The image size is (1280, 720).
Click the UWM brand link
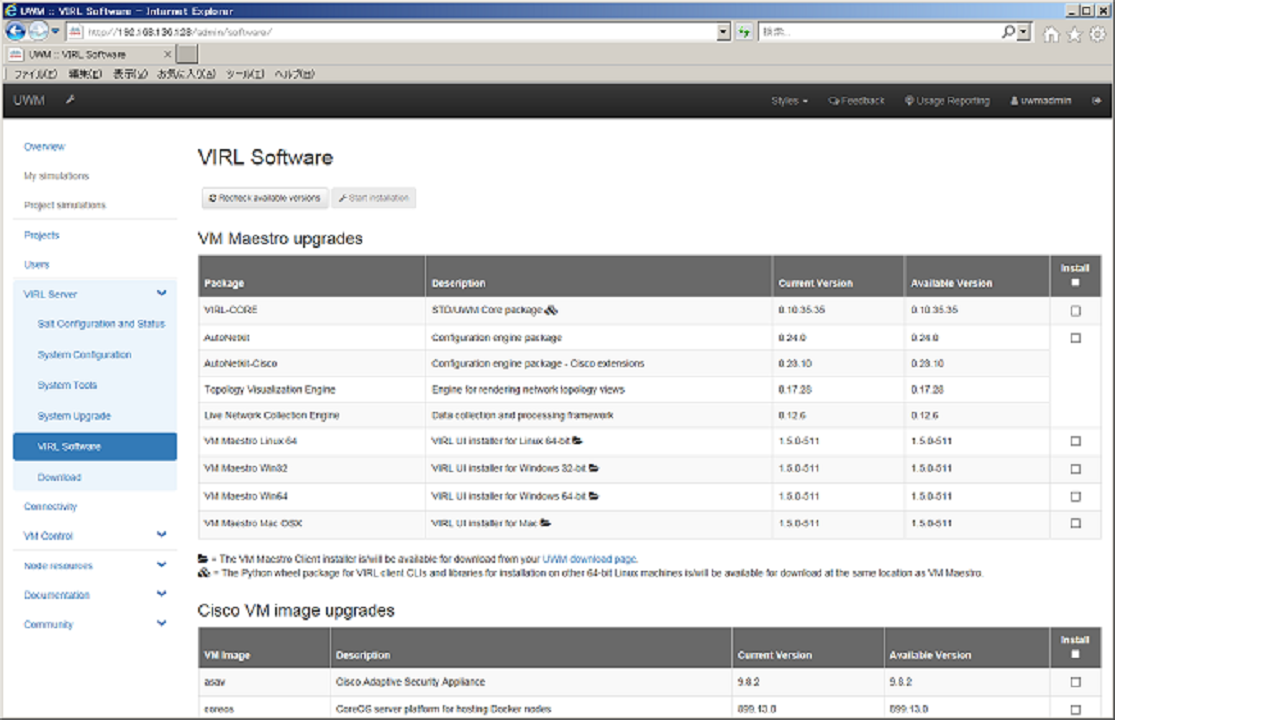click(29, 100)
